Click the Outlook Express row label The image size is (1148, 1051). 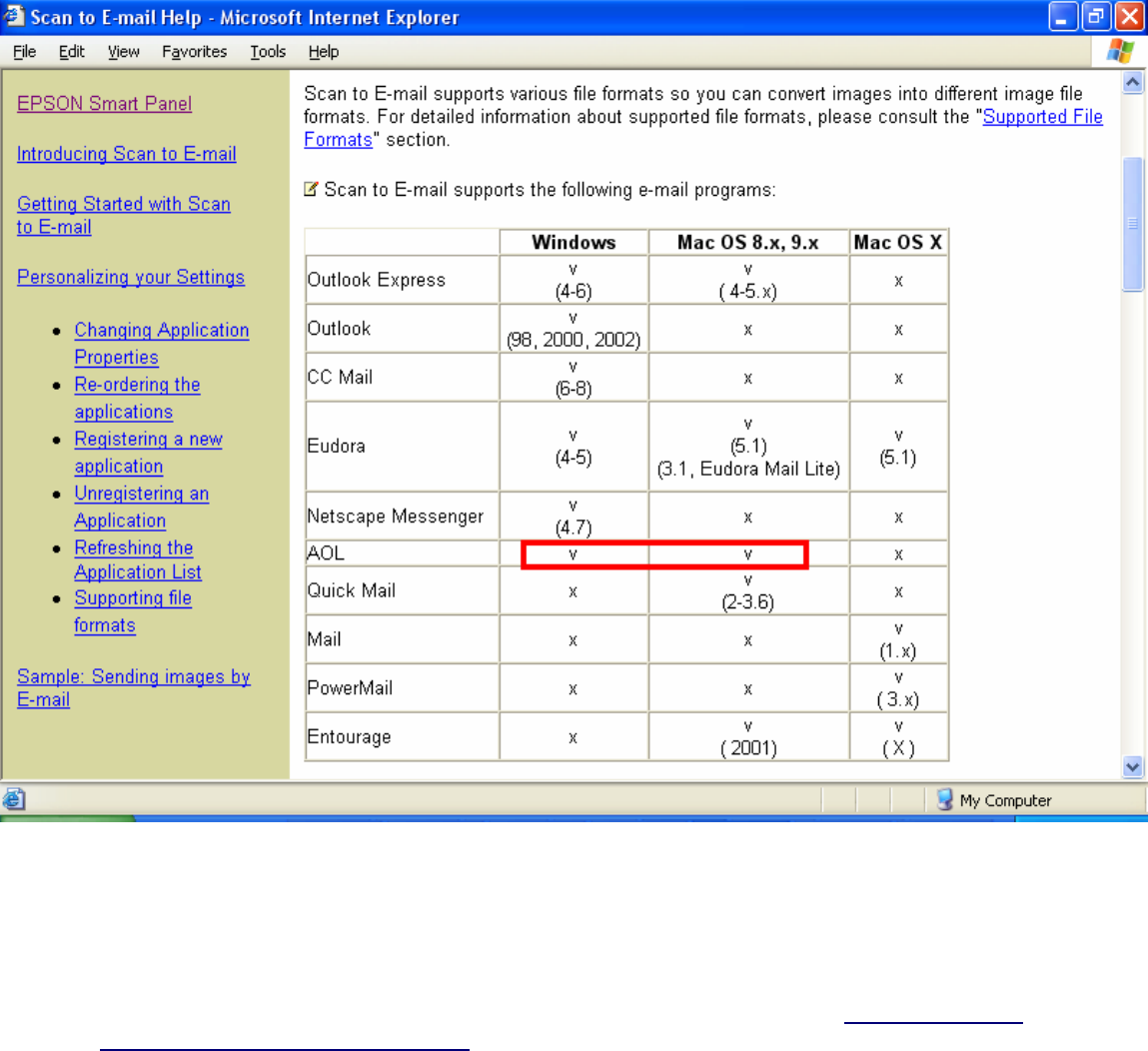(x=377, y=280)
